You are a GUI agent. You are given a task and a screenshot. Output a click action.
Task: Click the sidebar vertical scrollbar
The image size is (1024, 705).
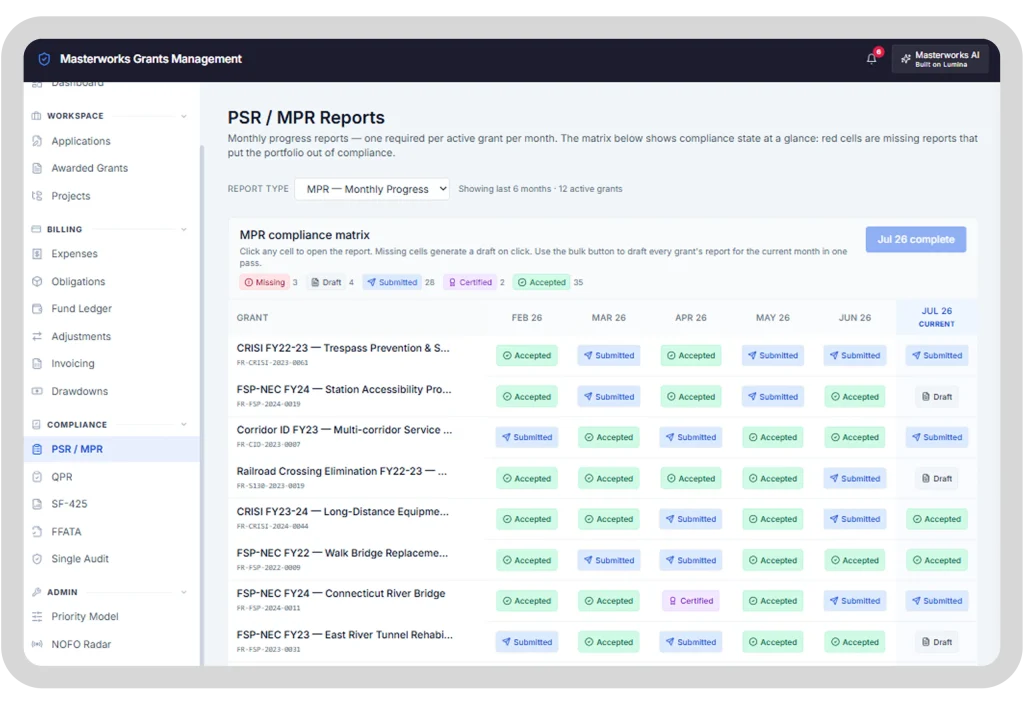pos(202,405)
